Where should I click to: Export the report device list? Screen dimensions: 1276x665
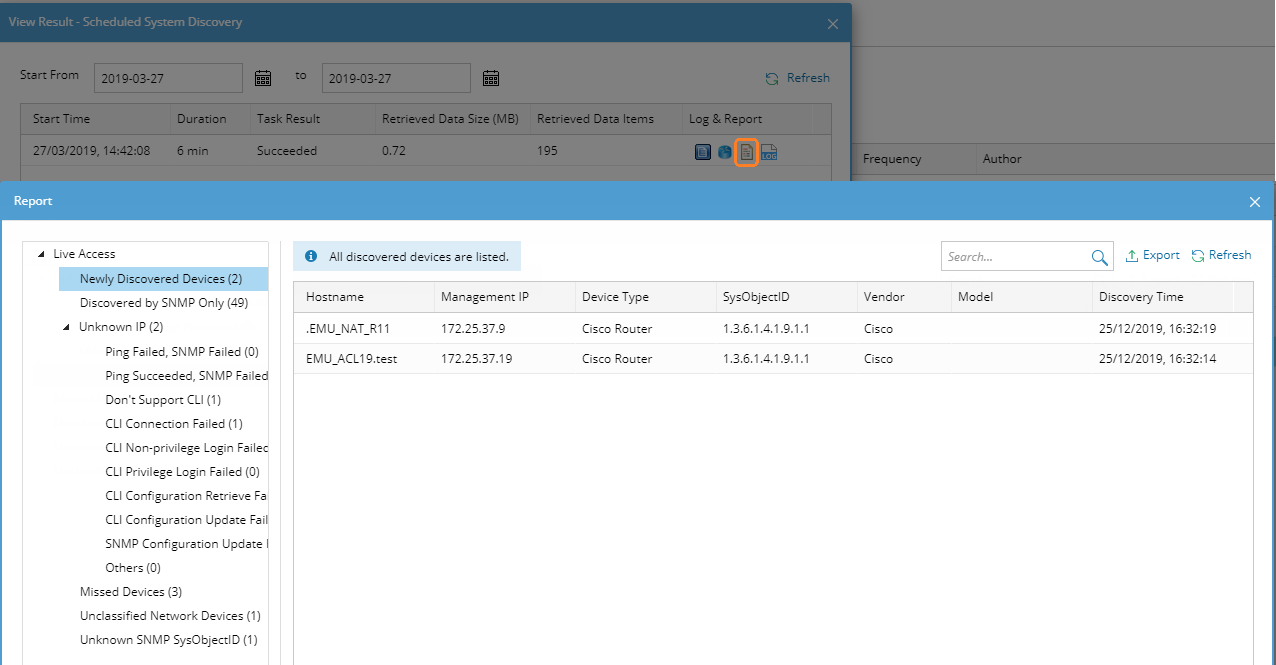point(1152,256)
